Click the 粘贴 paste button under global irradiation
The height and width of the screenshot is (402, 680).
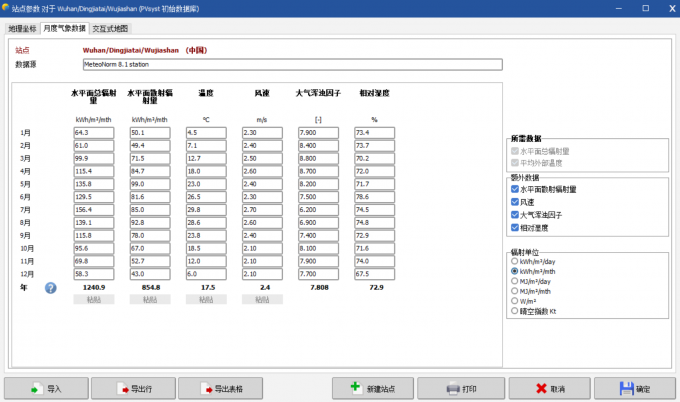[x=94, y=300]
